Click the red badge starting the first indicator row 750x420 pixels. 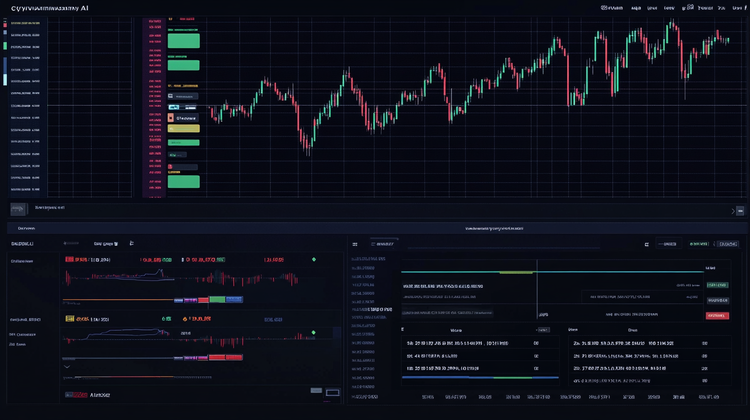69,259
